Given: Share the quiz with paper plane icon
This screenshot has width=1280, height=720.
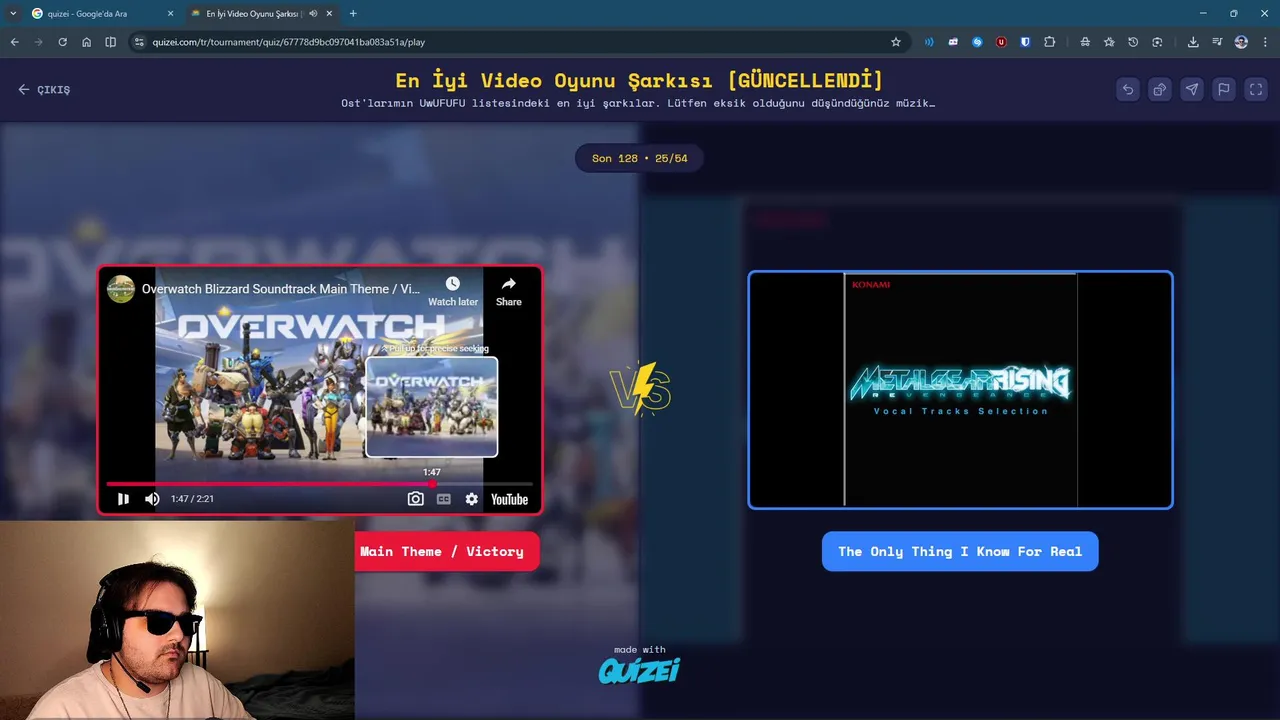Looking at the screenshot, I should point(1192,89).
